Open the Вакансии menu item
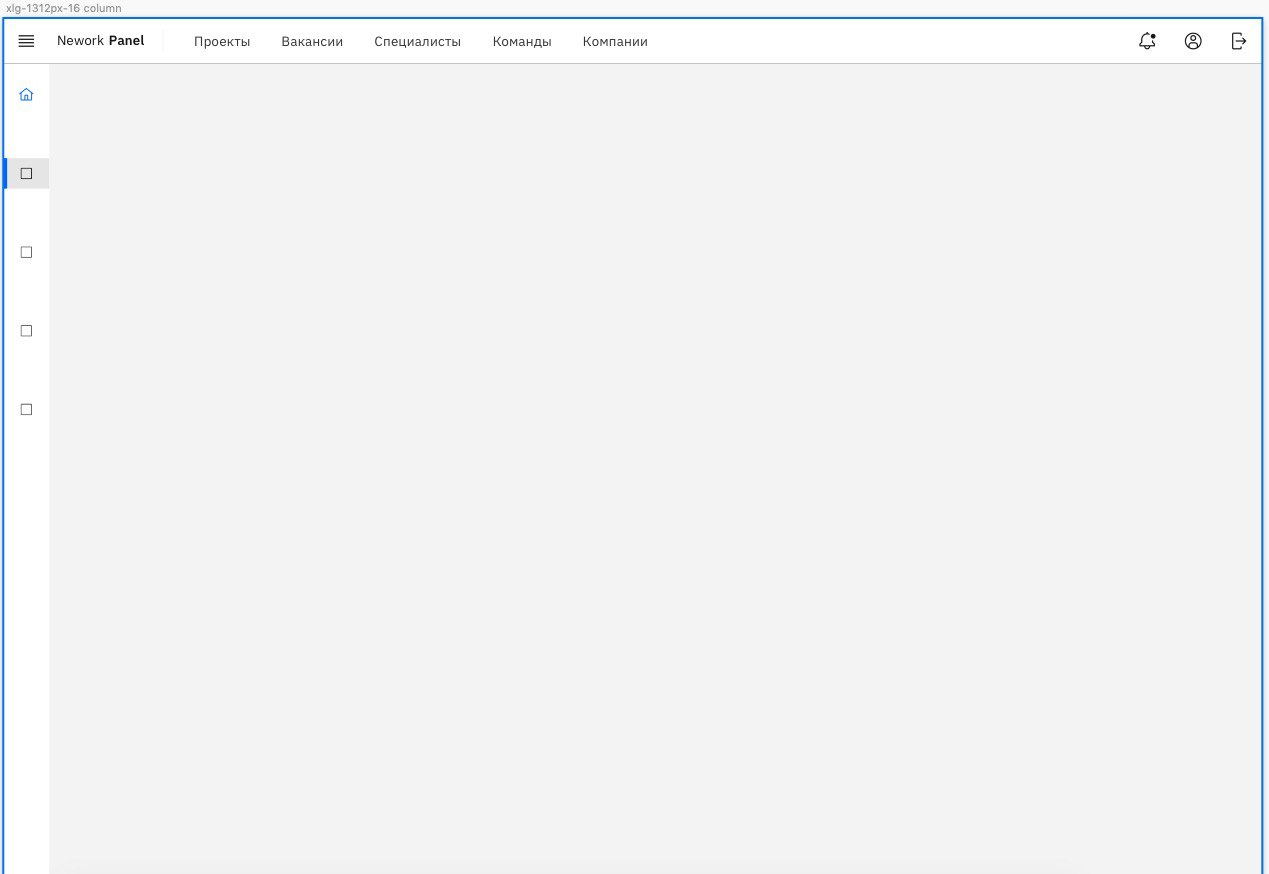Image resolution: width=1269 pixels, height=874 pixels. click(312, 42)
